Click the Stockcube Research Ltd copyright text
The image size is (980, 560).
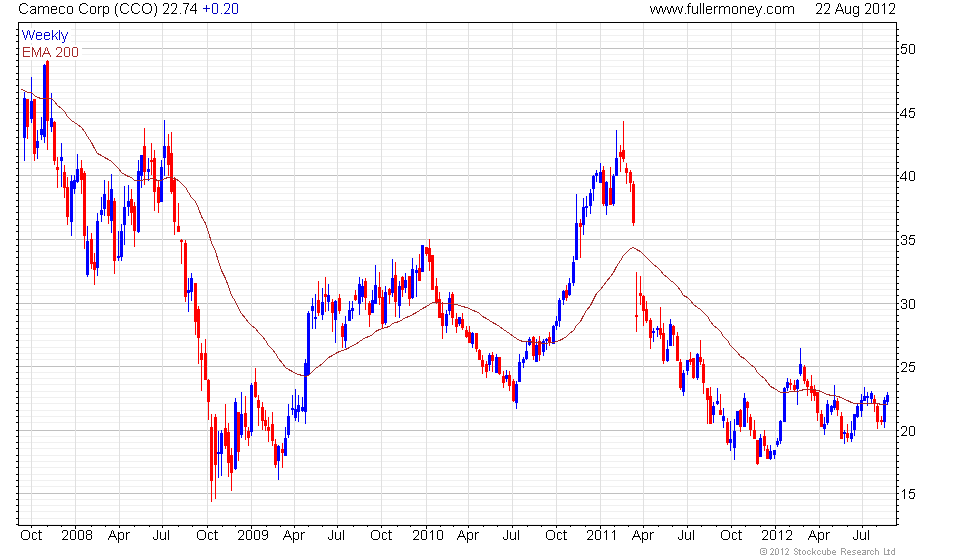(827, 552)
